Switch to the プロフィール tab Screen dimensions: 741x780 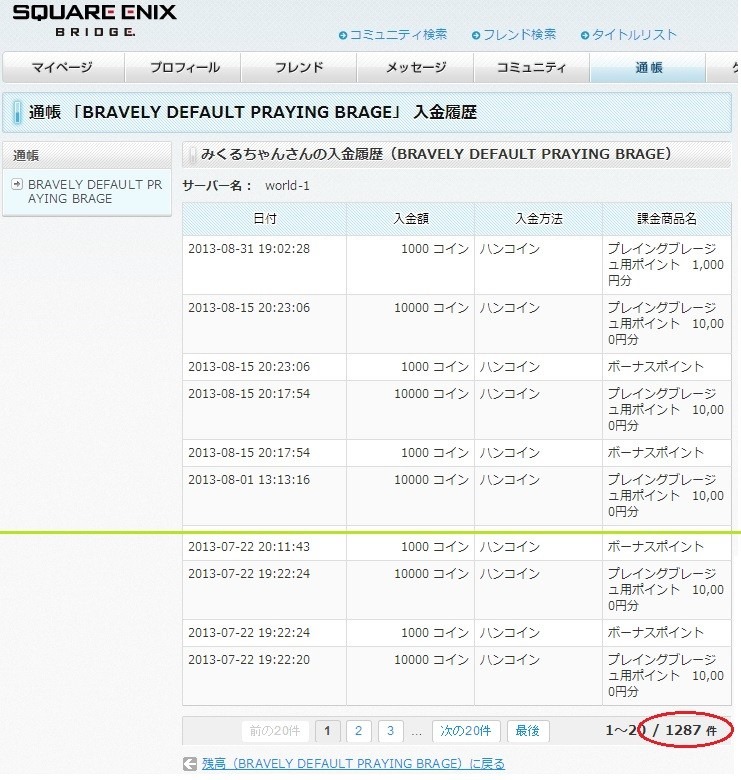185,68
